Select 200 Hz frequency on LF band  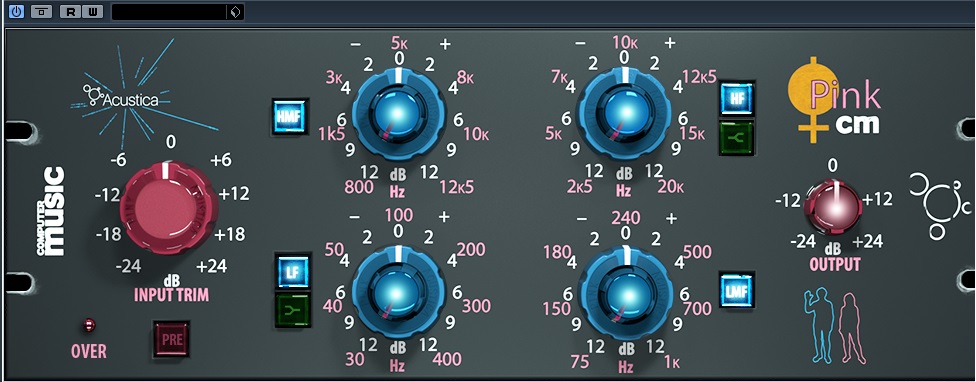pos(470,250)
